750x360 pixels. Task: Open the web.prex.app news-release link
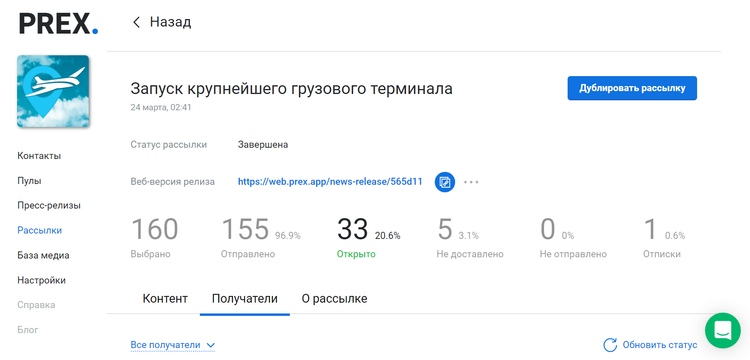tap(330, 182)
